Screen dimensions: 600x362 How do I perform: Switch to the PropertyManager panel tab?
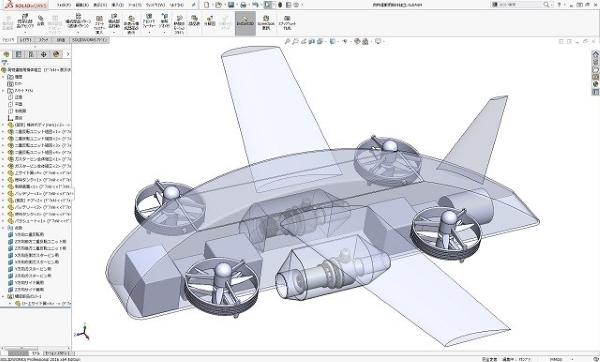tap(18, 54)
